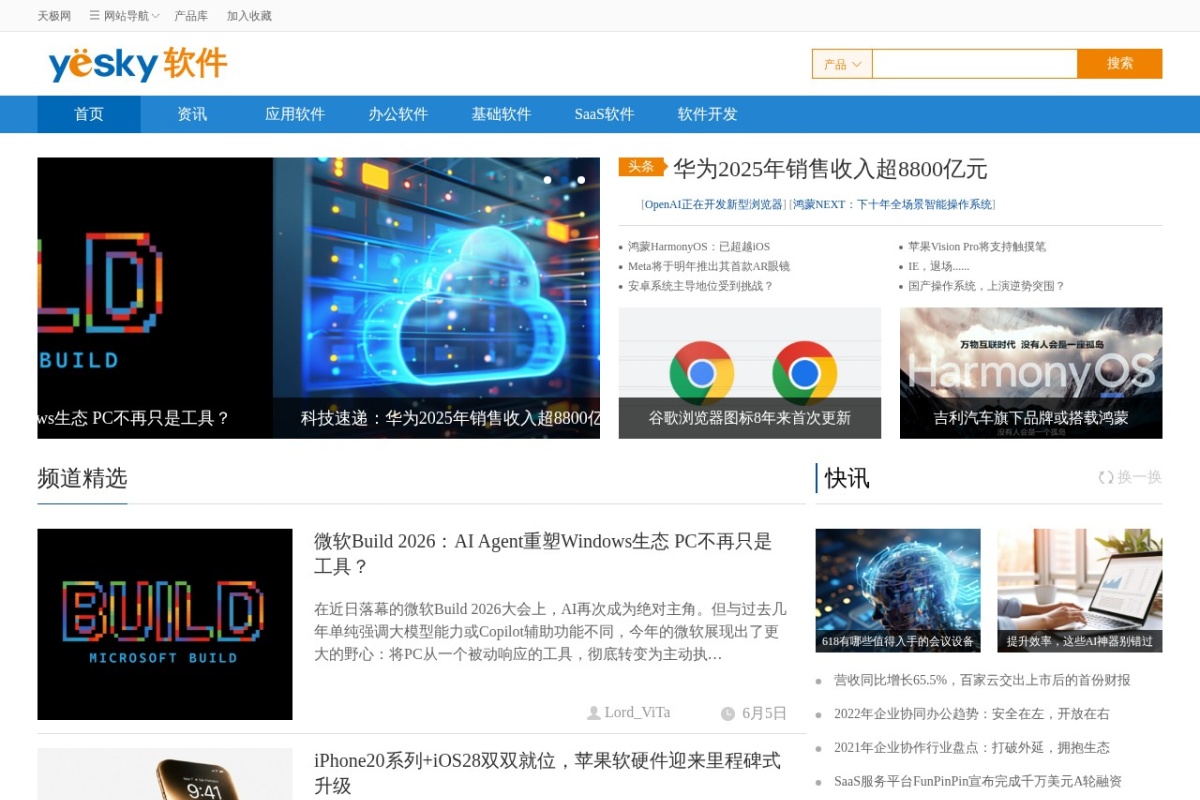Click the hamburger icon beside 网站导航
This screenshot has width=1200, height=800.
[95, 16]
